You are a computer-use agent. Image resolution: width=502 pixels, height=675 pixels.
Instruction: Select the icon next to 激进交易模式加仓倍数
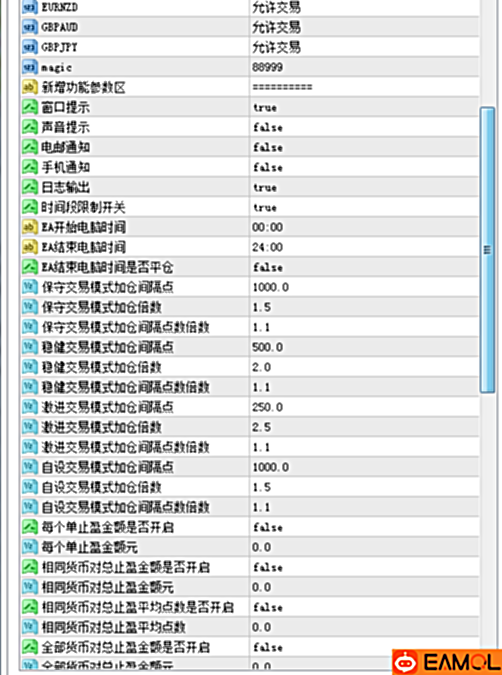(x=30, y=427)
